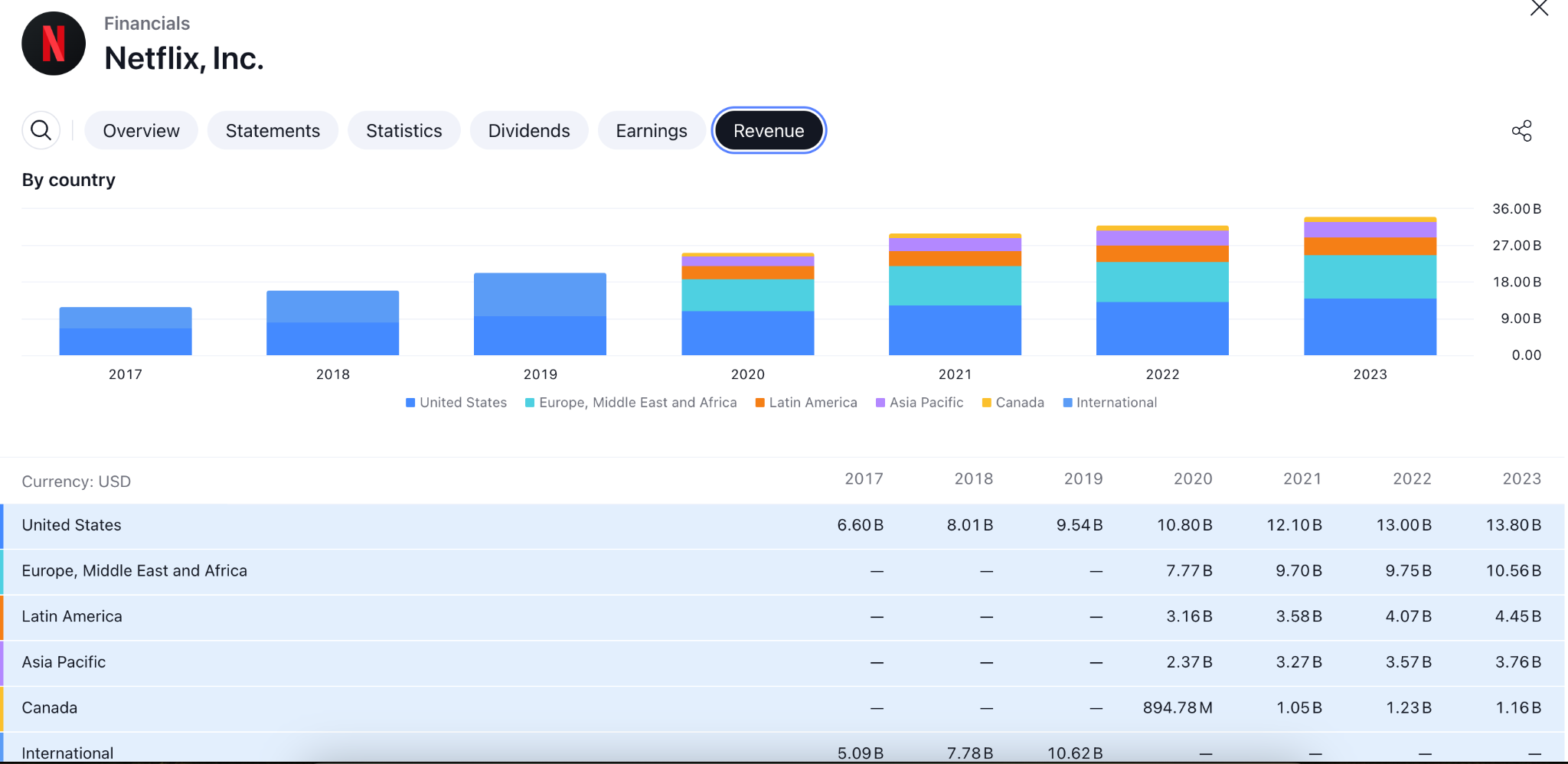The height and width of the screenshot is (764, 1568).
Task: Click the 2020 table column header
Action: pyautogui.click(x=1193, y=478)
